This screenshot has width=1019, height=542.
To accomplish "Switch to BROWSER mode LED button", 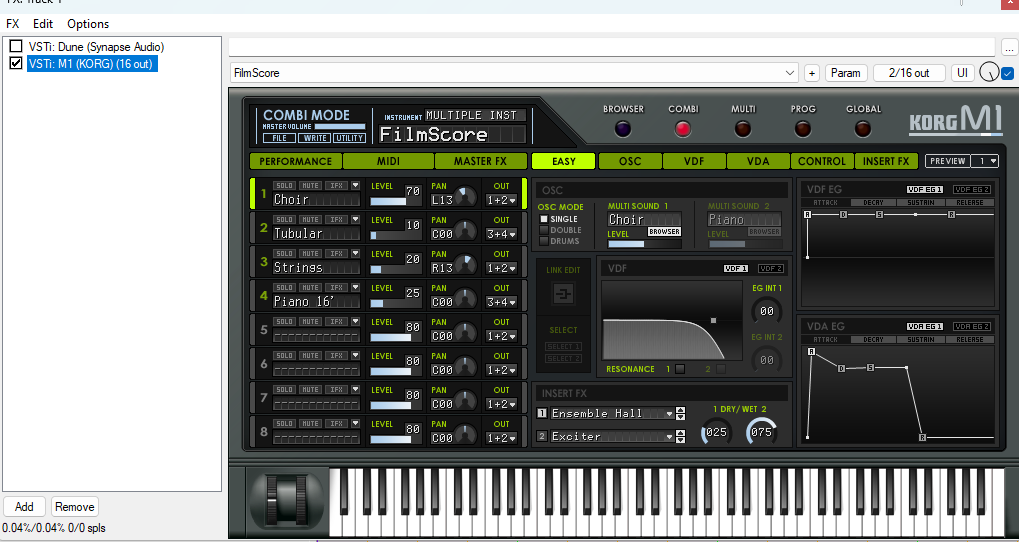I will pos(623,129).
